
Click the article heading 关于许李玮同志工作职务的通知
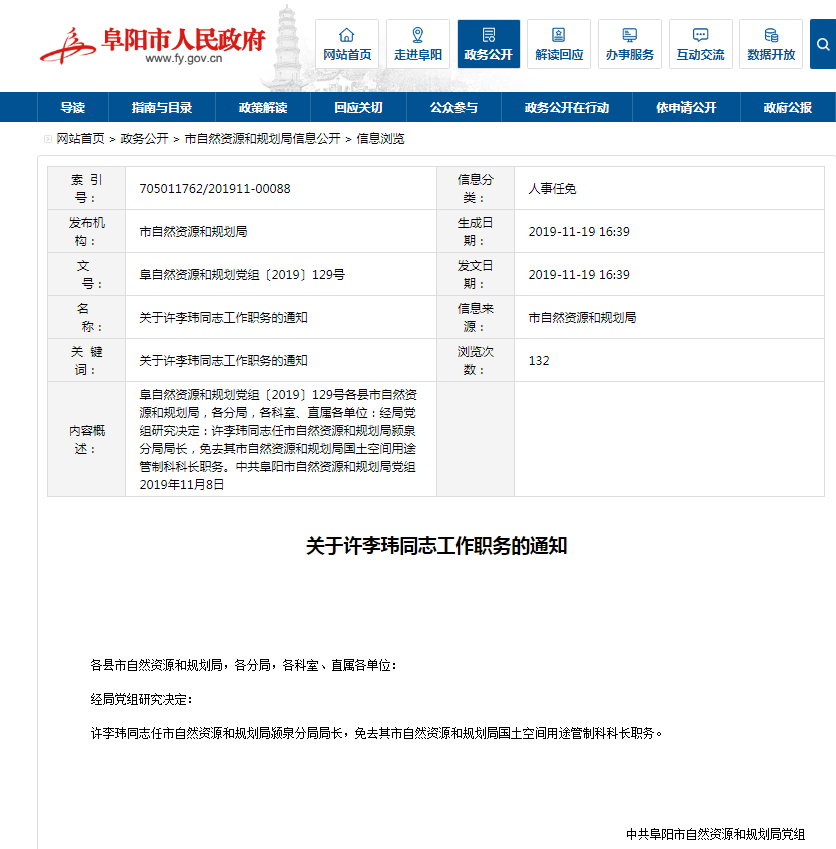[x=436, y=546]
